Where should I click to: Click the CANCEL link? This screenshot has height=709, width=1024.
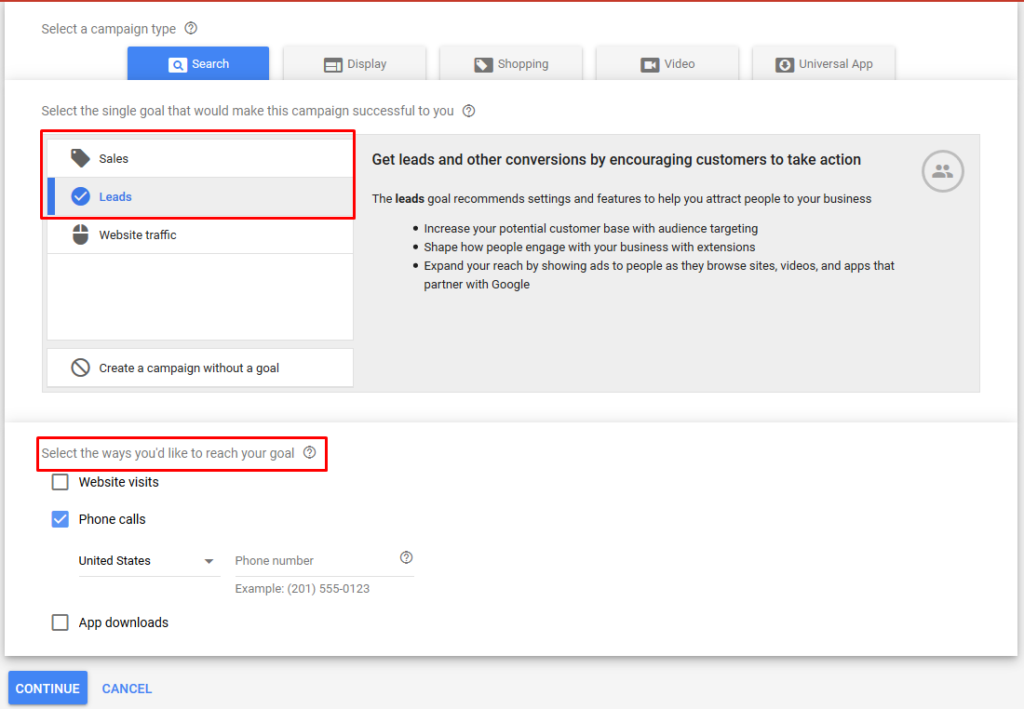click(127, 689)
